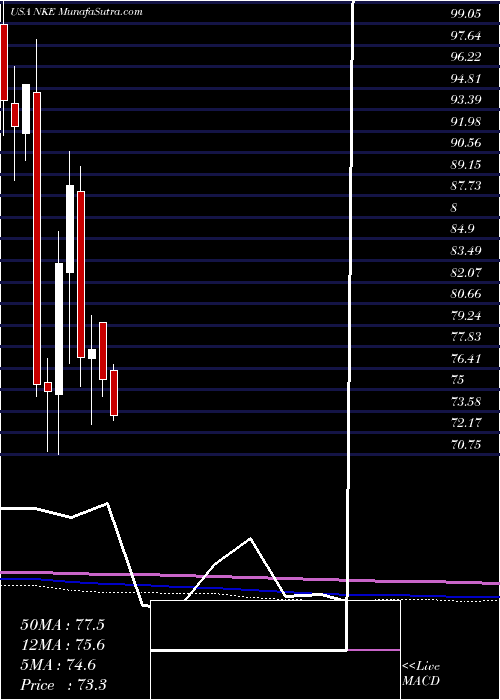Click the 12MA : 75.6 readout

[62, 645]
